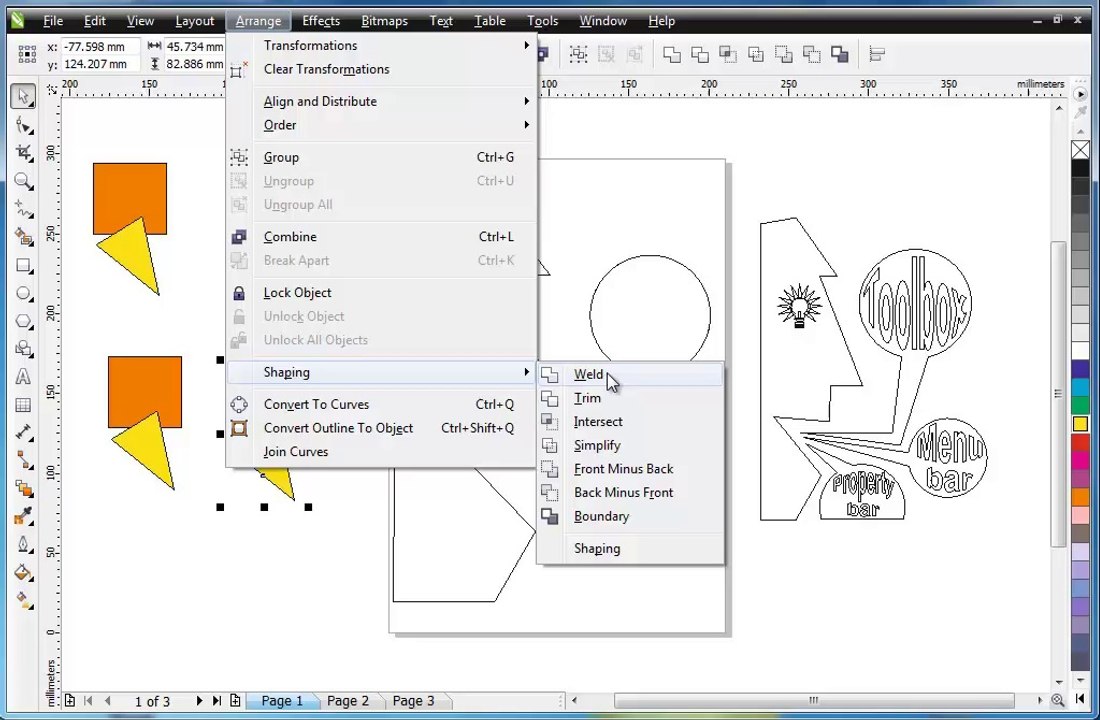Image resolution: width=1100 pixels, height=720 pixels.
Task: Choose Convert To Curves
Action: click(382, 404)
